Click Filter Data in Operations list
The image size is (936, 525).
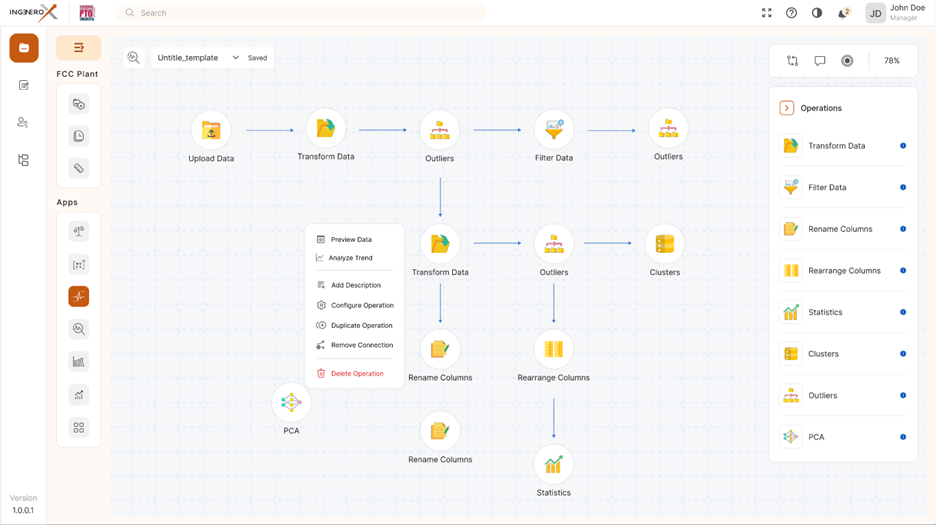click(x=827, y=188)
